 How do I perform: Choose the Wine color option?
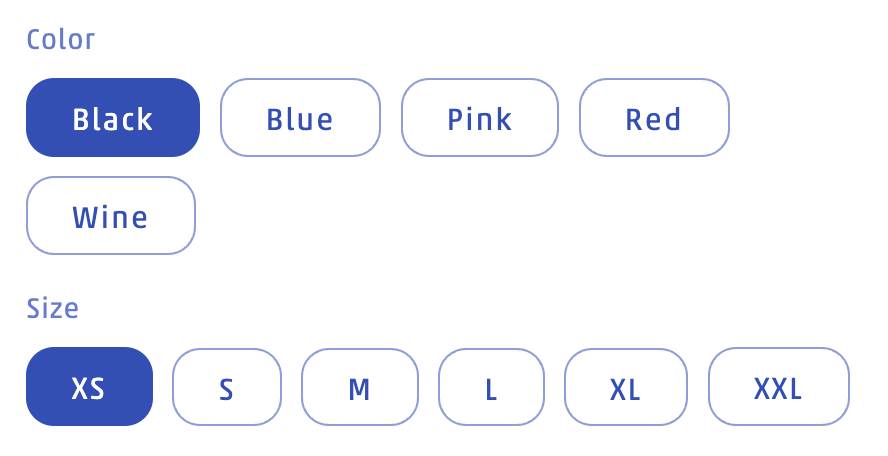(x=111, y=216)
